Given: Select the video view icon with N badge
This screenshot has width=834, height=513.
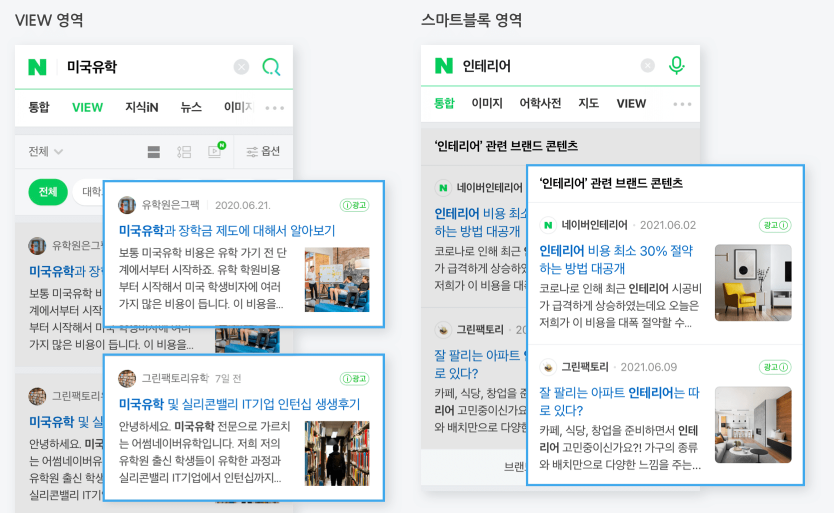Looking at the screenshot, I should [216, 150].
